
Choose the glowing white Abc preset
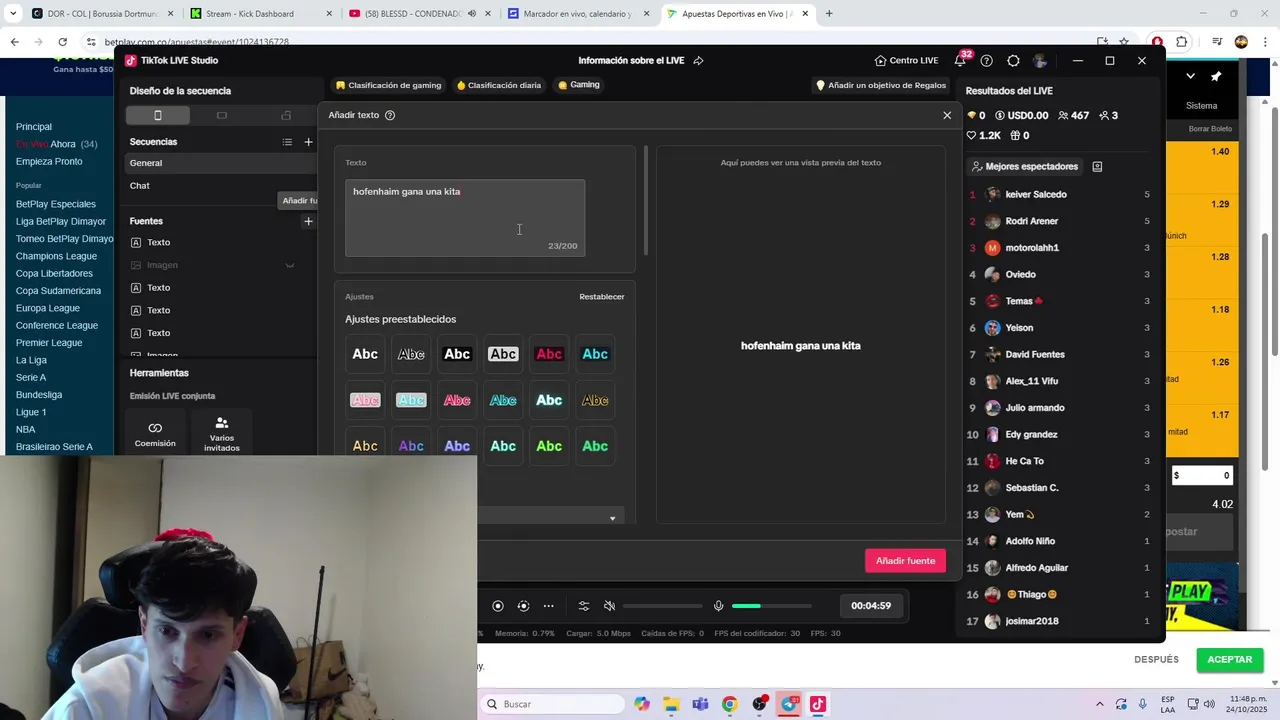[x=549, y=400]
